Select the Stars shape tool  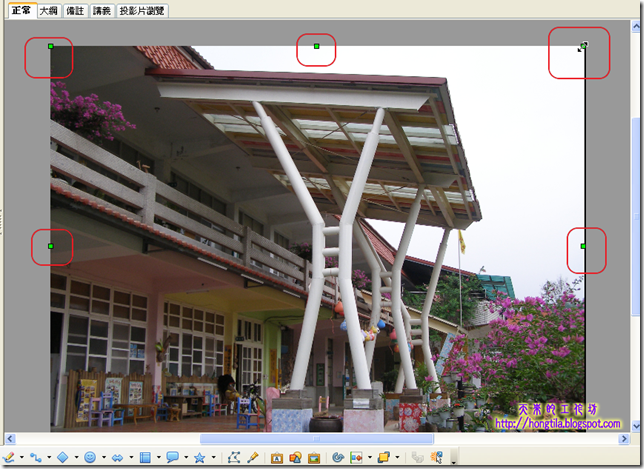click(x=200, y=457)
